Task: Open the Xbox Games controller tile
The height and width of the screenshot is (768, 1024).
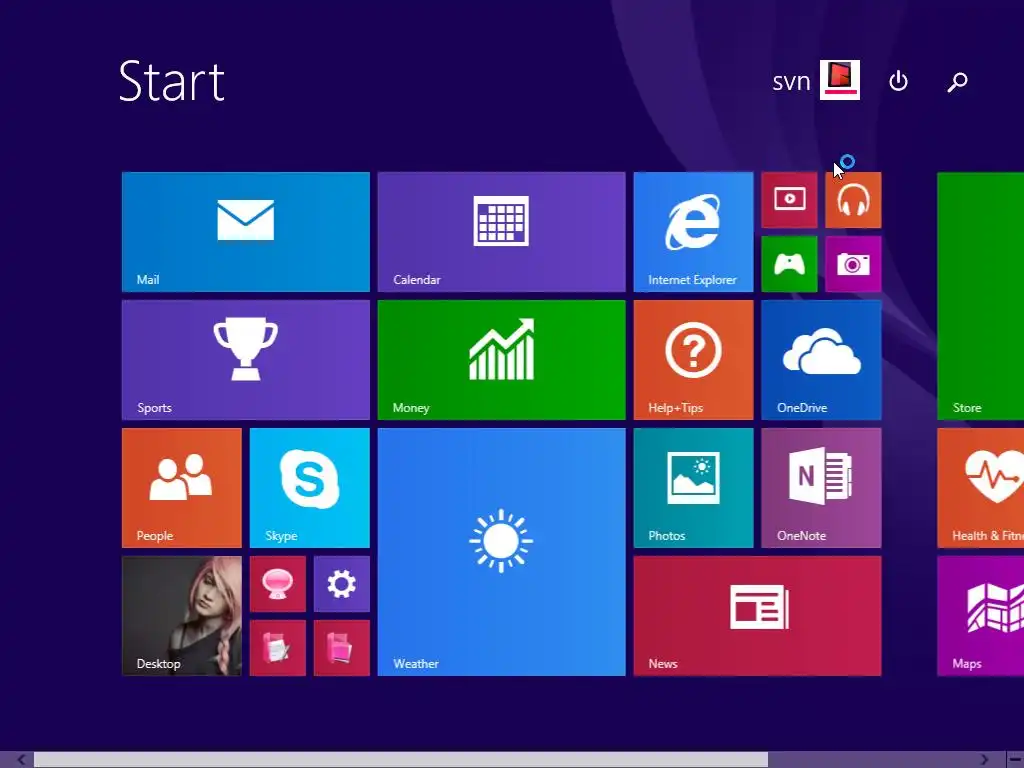Action: (x=789, y=264)
